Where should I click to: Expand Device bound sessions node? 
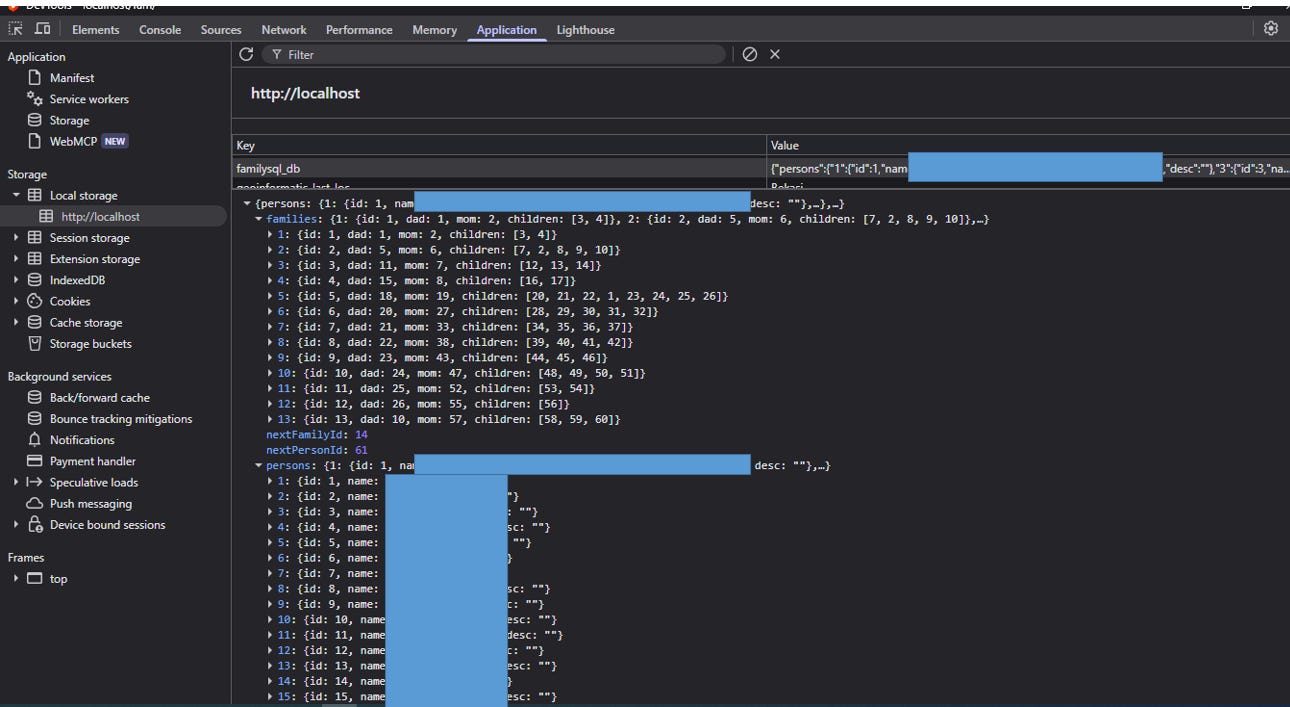tap(16, 525)
